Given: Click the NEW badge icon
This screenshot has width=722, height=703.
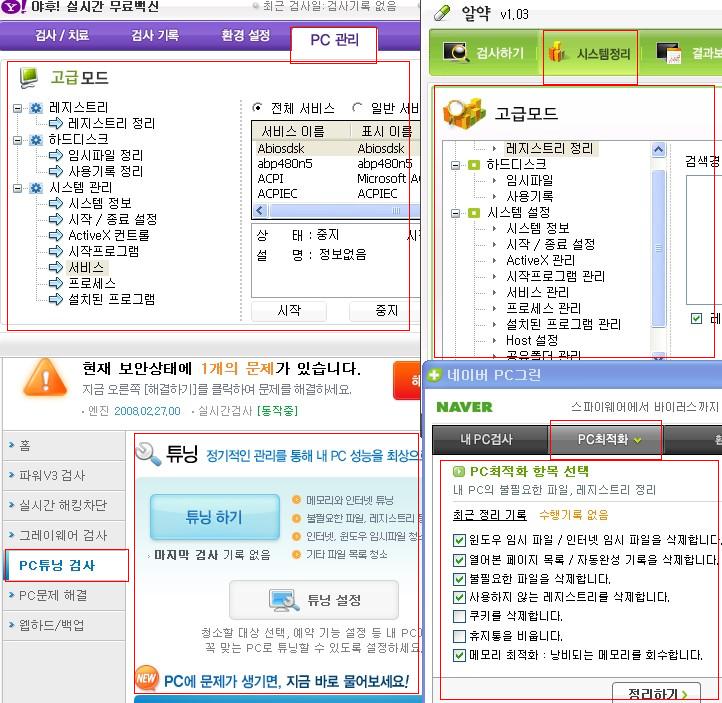Looking at the screenshot, I should pos(147,678).
